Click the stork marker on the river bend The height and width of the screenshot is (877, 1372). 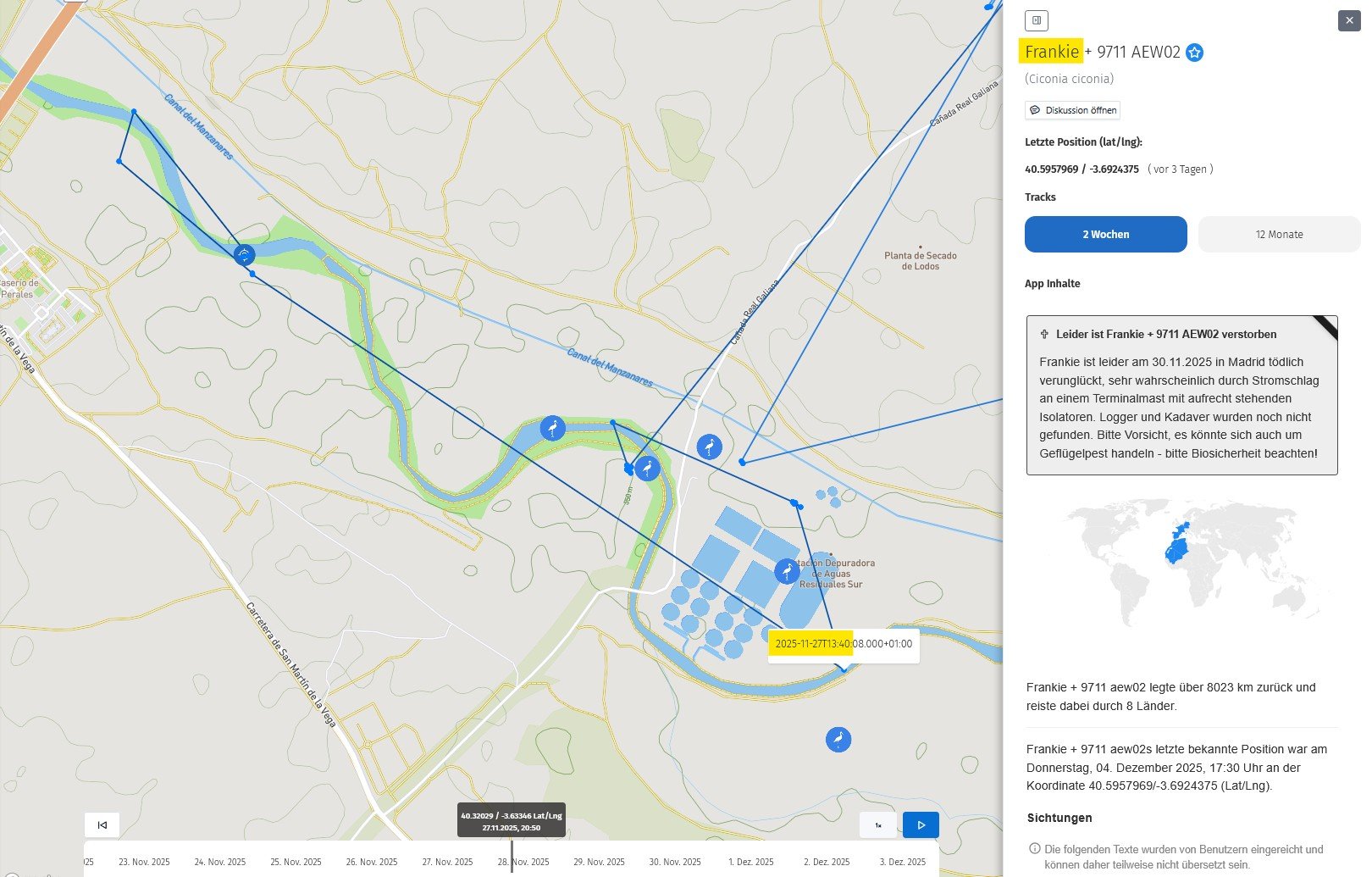click(x=552, y=429)
